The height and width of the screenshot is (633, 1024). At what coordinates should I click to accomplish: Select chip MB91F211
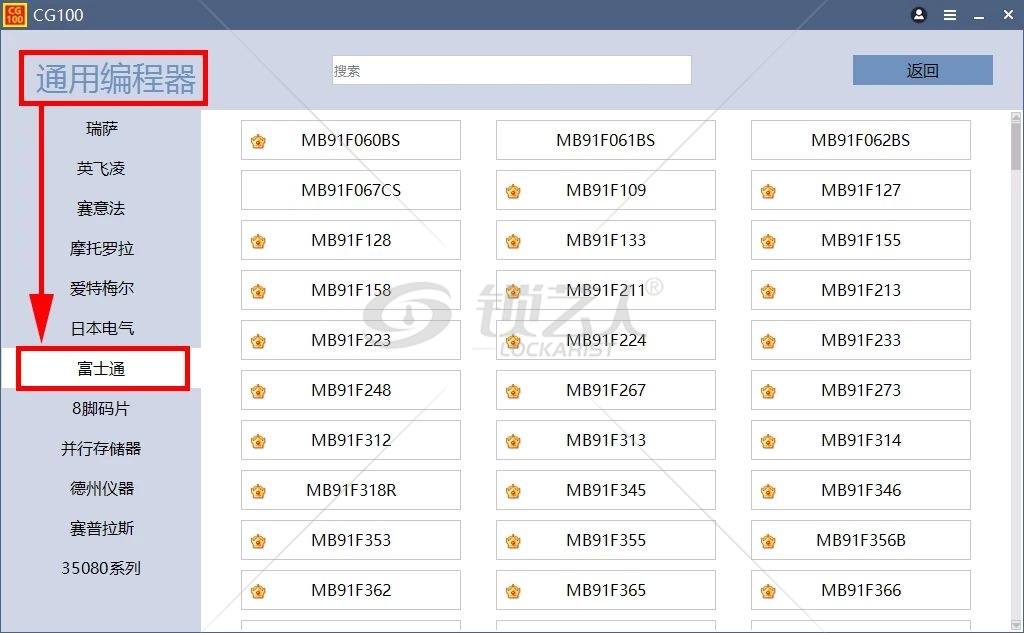click(605, 290)
